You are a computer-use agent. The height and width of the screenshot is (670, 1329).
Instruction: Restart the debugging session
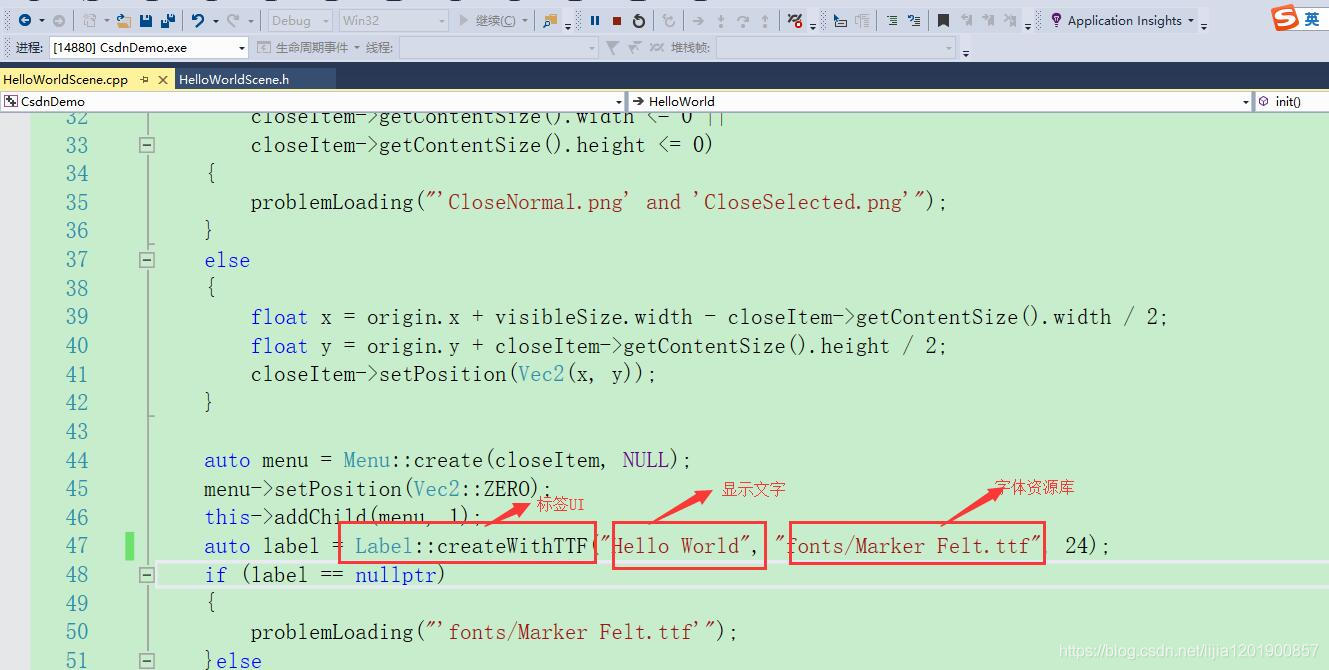coord(639,20)
